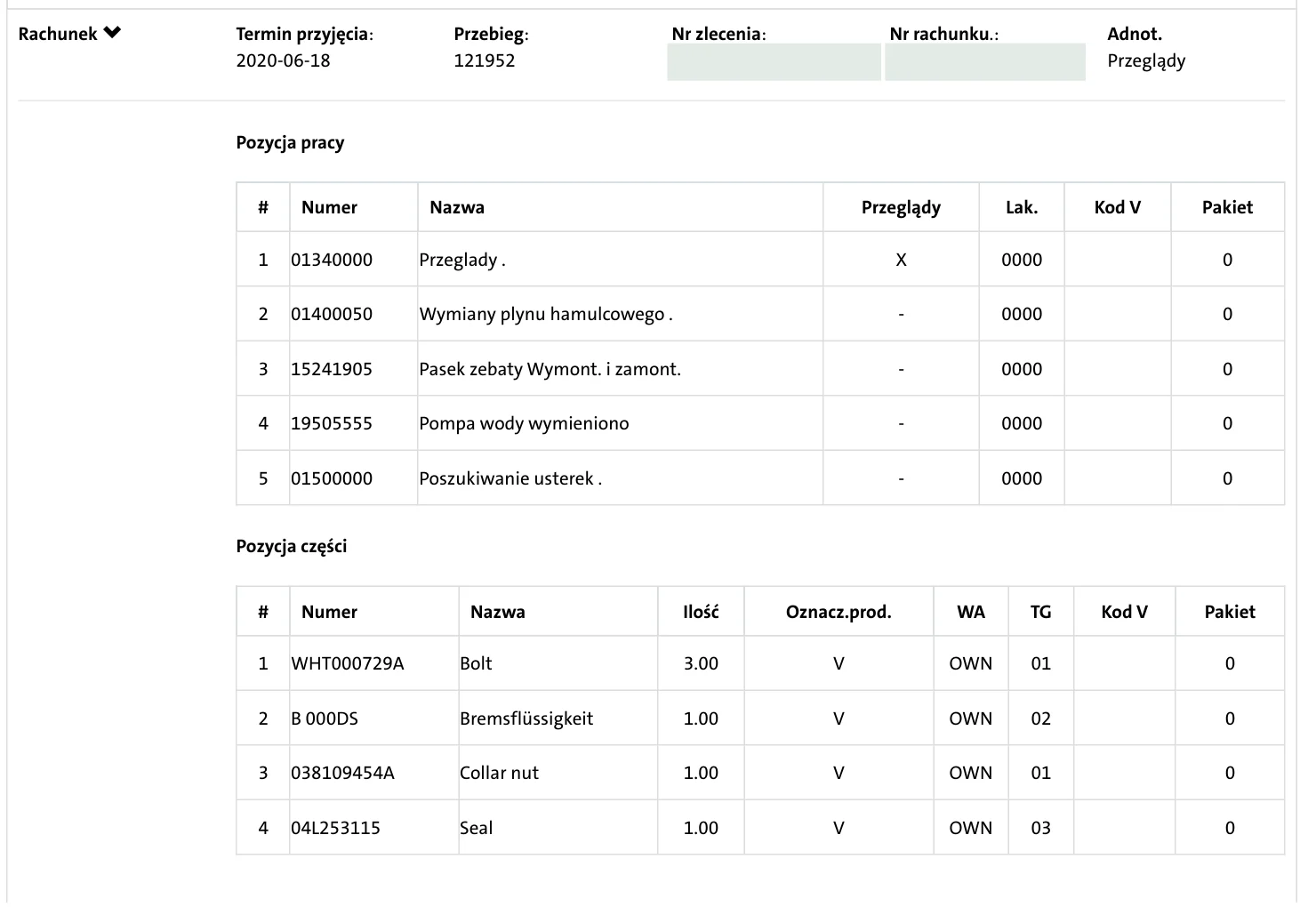The height and width of the screenshot is (907, 1316).
Task: Select work number 01400050
Action: click(332, 314)
